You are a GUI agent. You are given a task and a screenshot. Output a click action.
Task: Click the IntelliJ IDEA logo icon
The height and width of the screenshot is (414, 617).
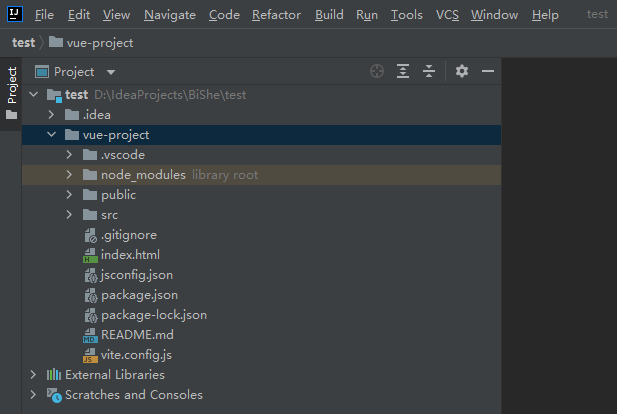(x=14, y=14)
